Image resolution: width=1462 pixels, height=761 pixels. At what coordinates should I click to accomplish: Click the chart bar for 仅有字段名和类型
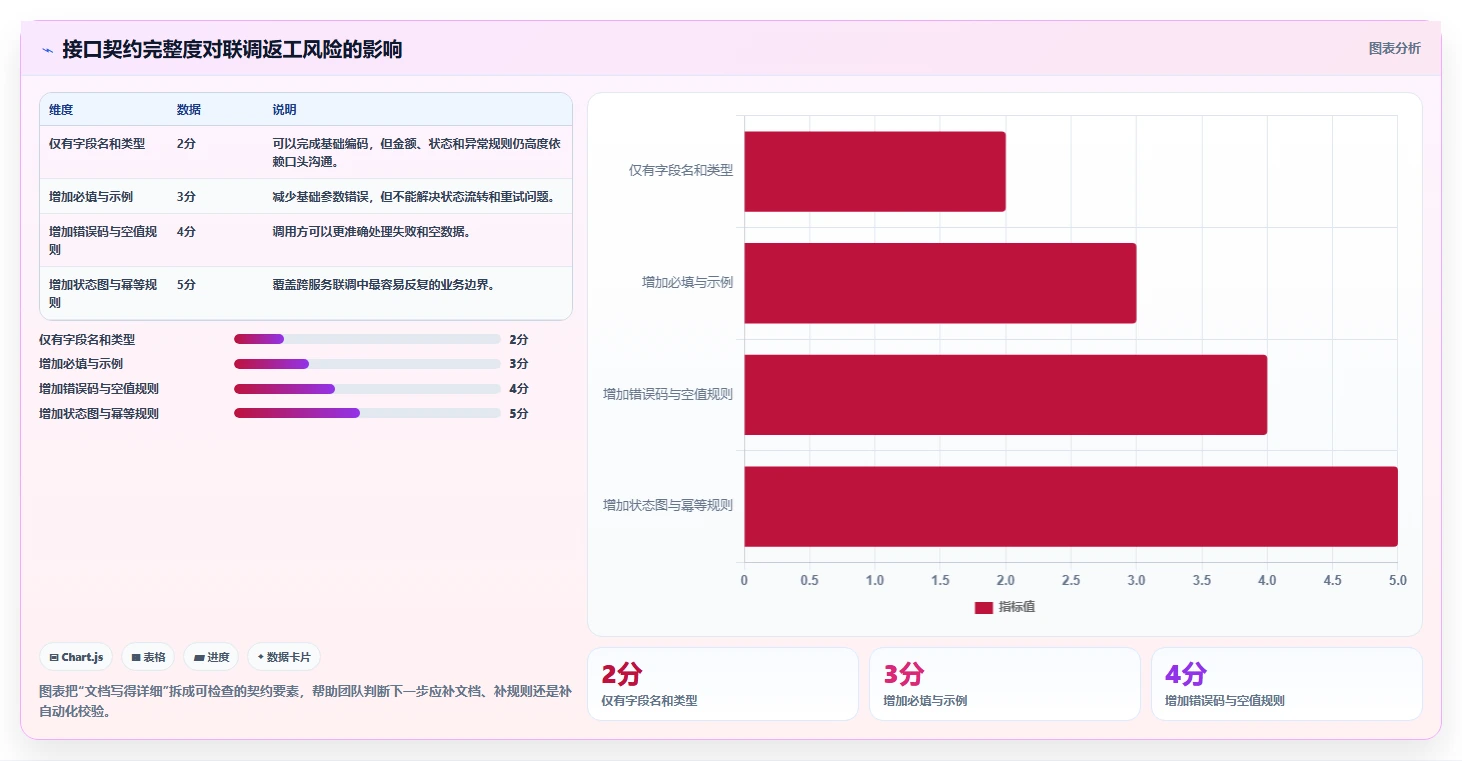pyautogui.click(x=875, y=171)
